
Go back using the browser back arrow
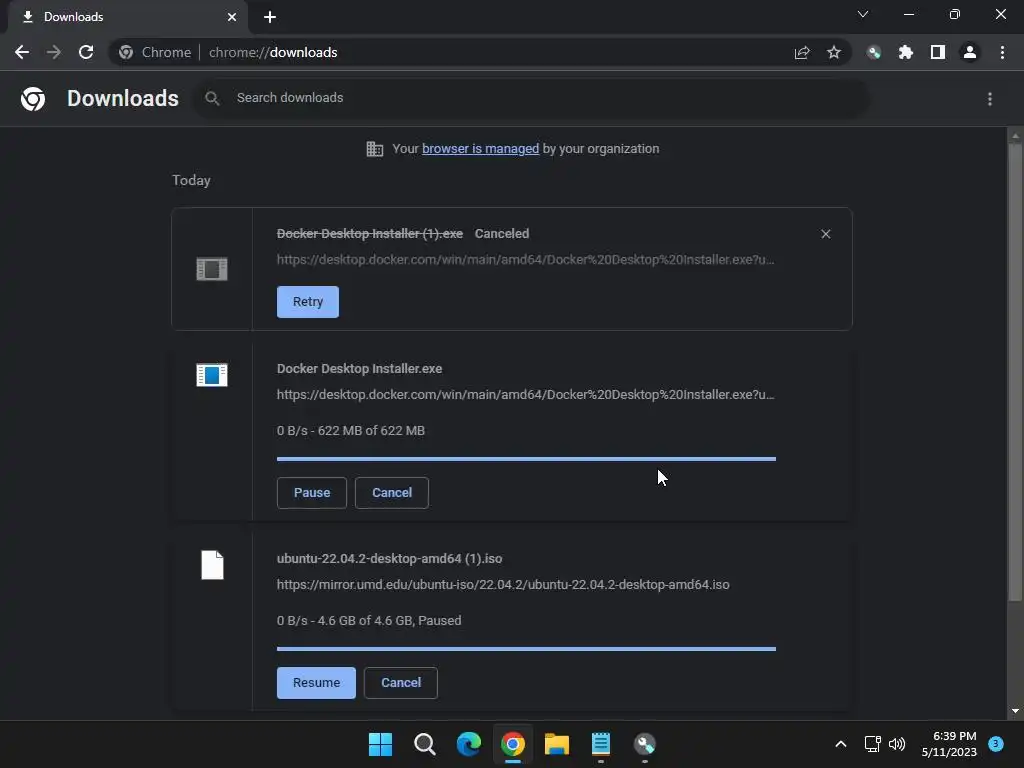tap(22, 52)
